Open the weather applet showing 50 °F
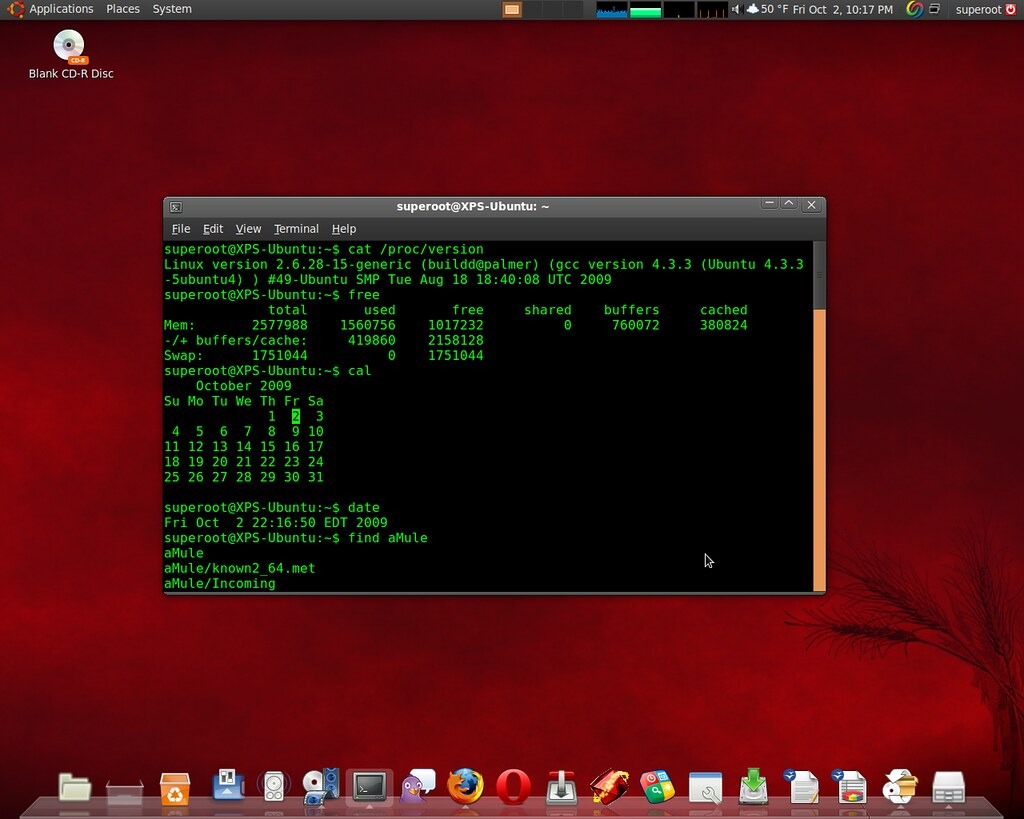Screen dimensions: 1024x819 [767, 9]
